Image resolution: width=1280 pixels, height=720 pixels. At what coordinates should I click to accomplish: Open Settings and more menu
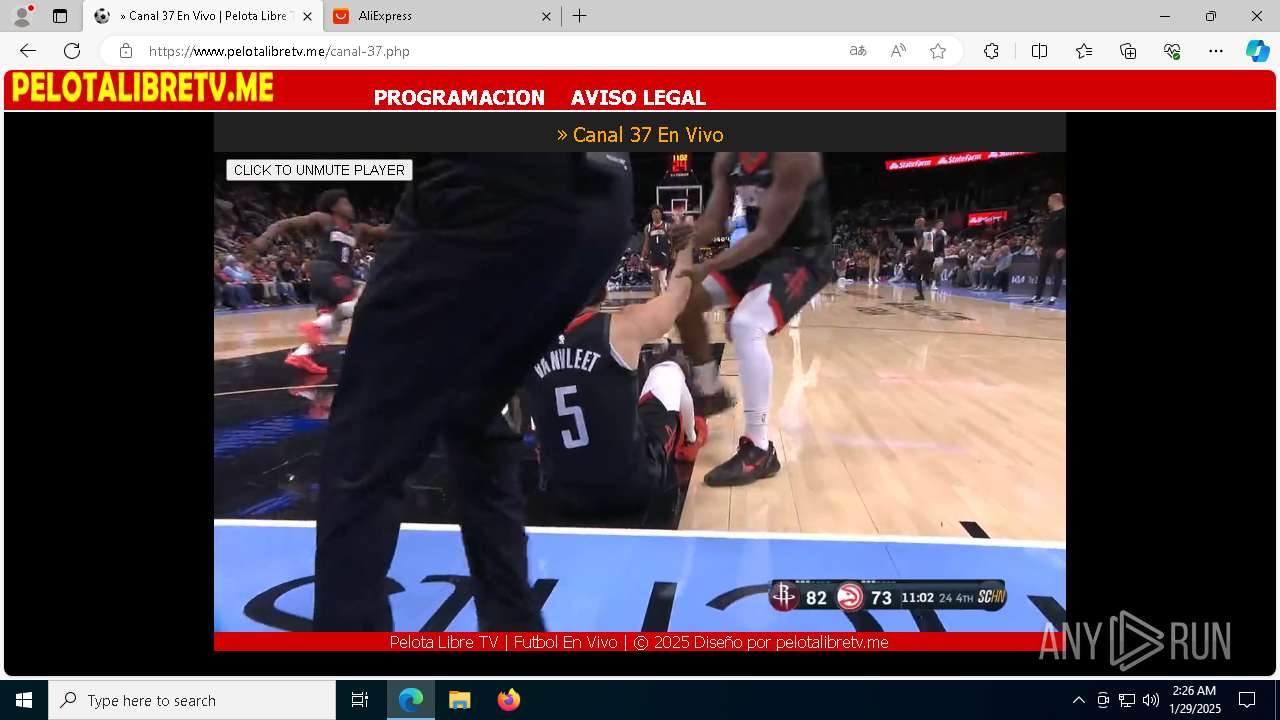1216,51
